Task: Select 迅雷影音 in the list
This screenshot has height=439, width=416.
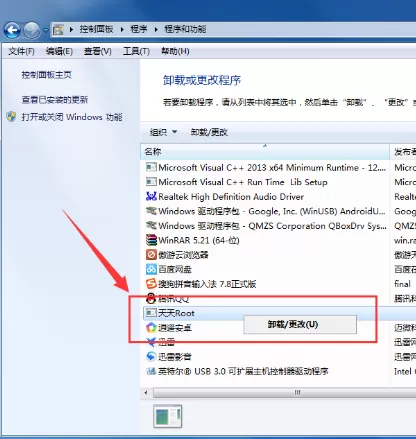Action: pyautogui.click(x=175, y=357)
